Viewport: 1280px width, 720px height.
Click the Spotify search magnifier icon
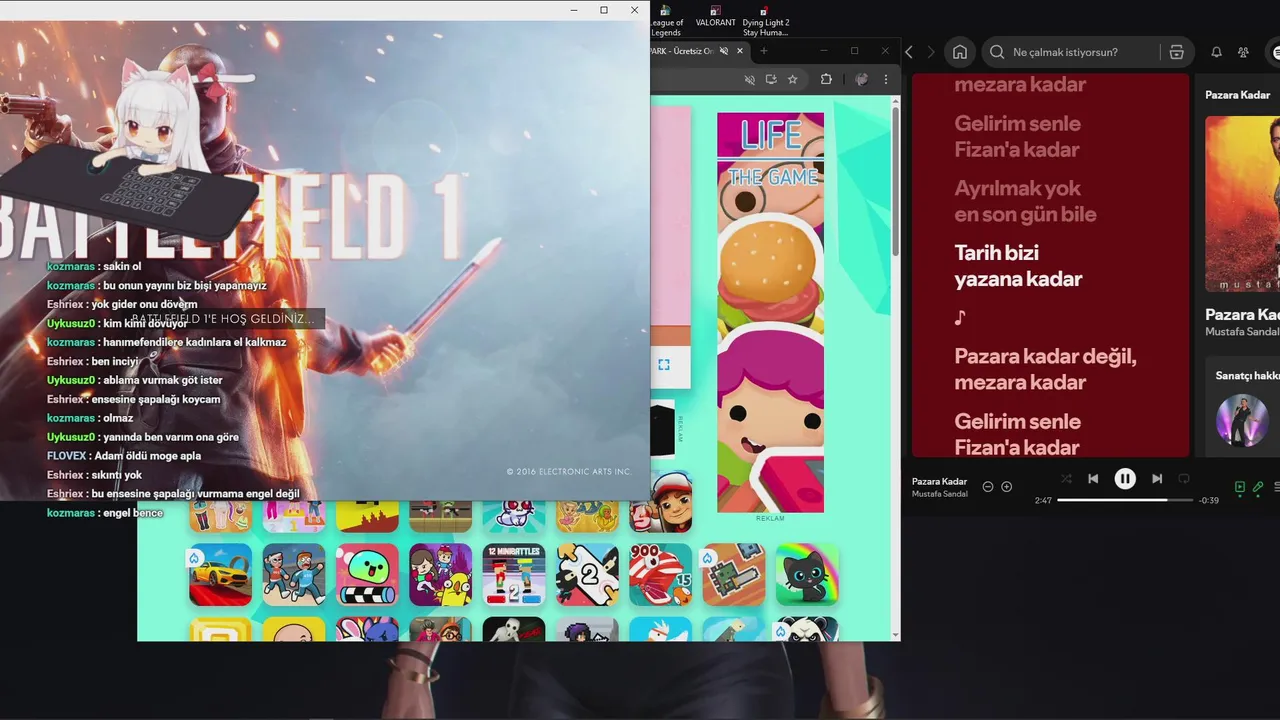click(997, 52)
